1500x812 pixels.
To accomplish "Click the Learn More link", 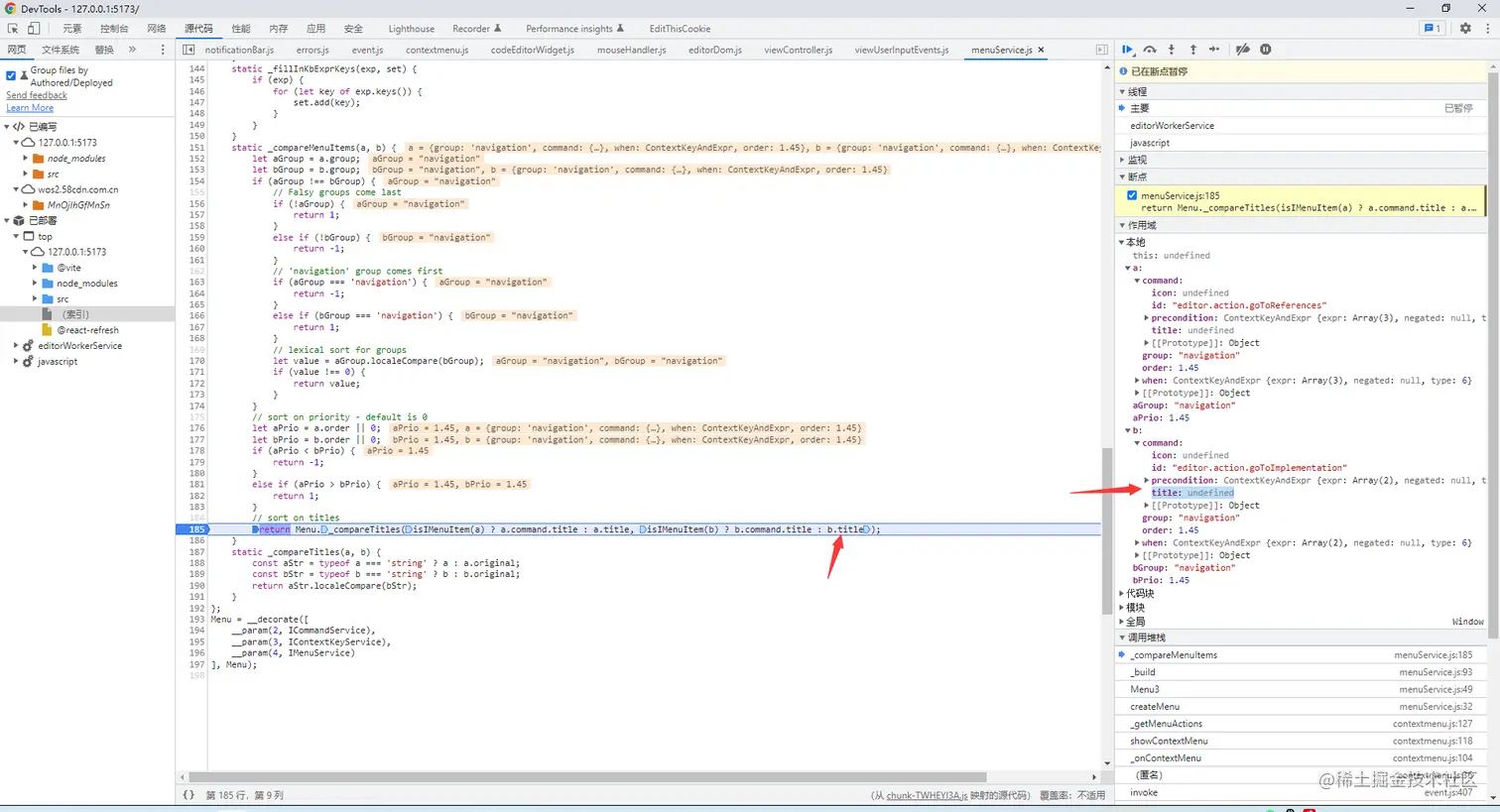I will tap(29, 107).
